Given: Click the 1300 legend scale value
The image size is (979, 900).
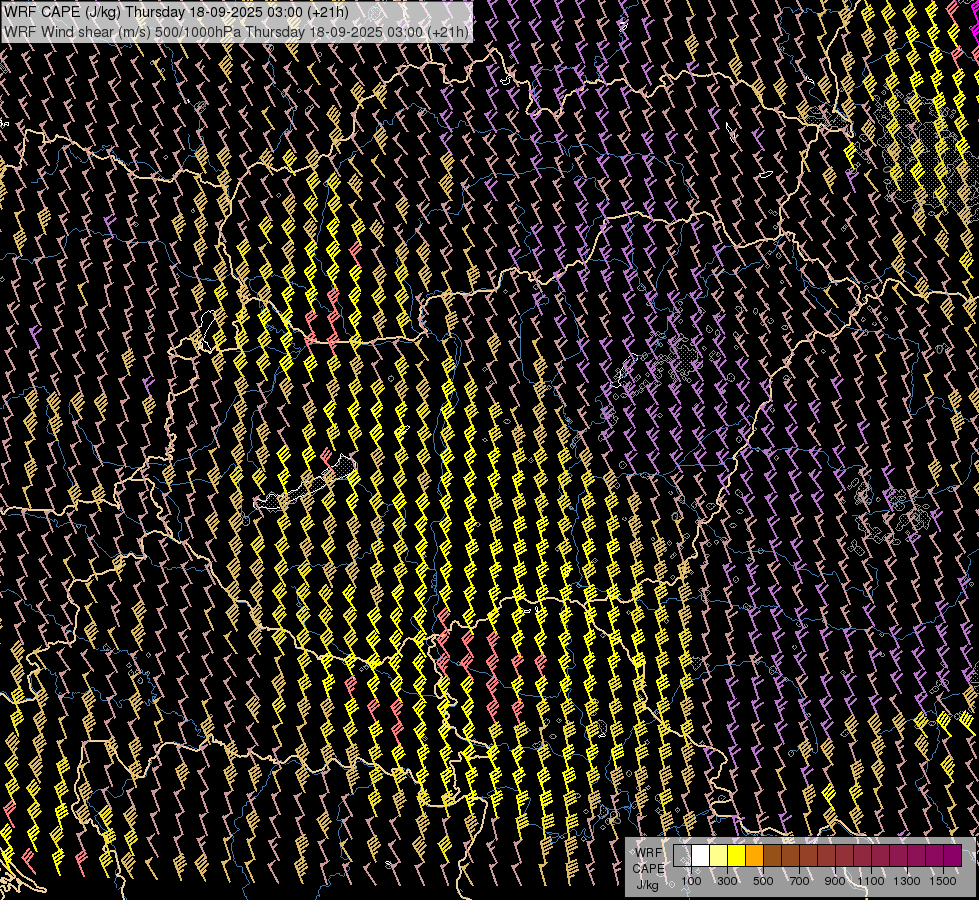Looking at the screenshot, I should (907, 881).
